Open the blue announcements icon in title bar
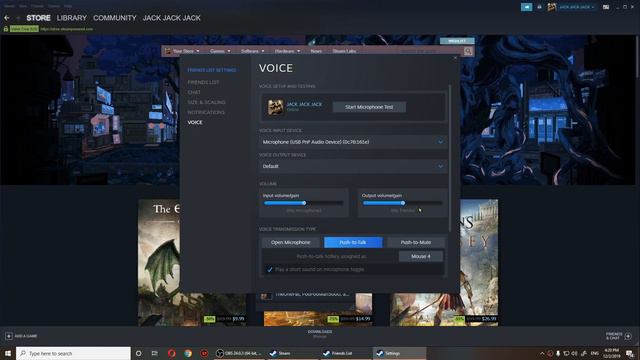This screenshot has width=640, height=360. tap(527, 7)
